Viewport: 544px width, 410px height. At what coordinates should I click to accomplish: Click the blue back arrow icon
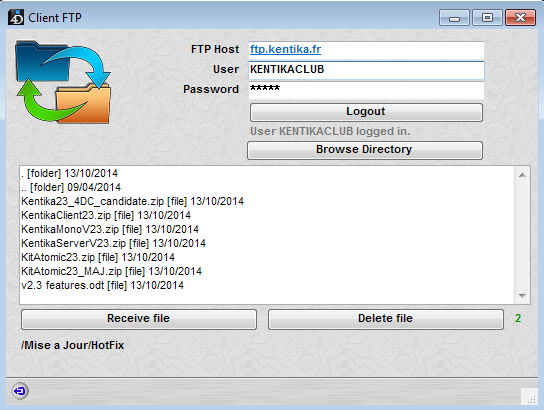click(20, 391)
